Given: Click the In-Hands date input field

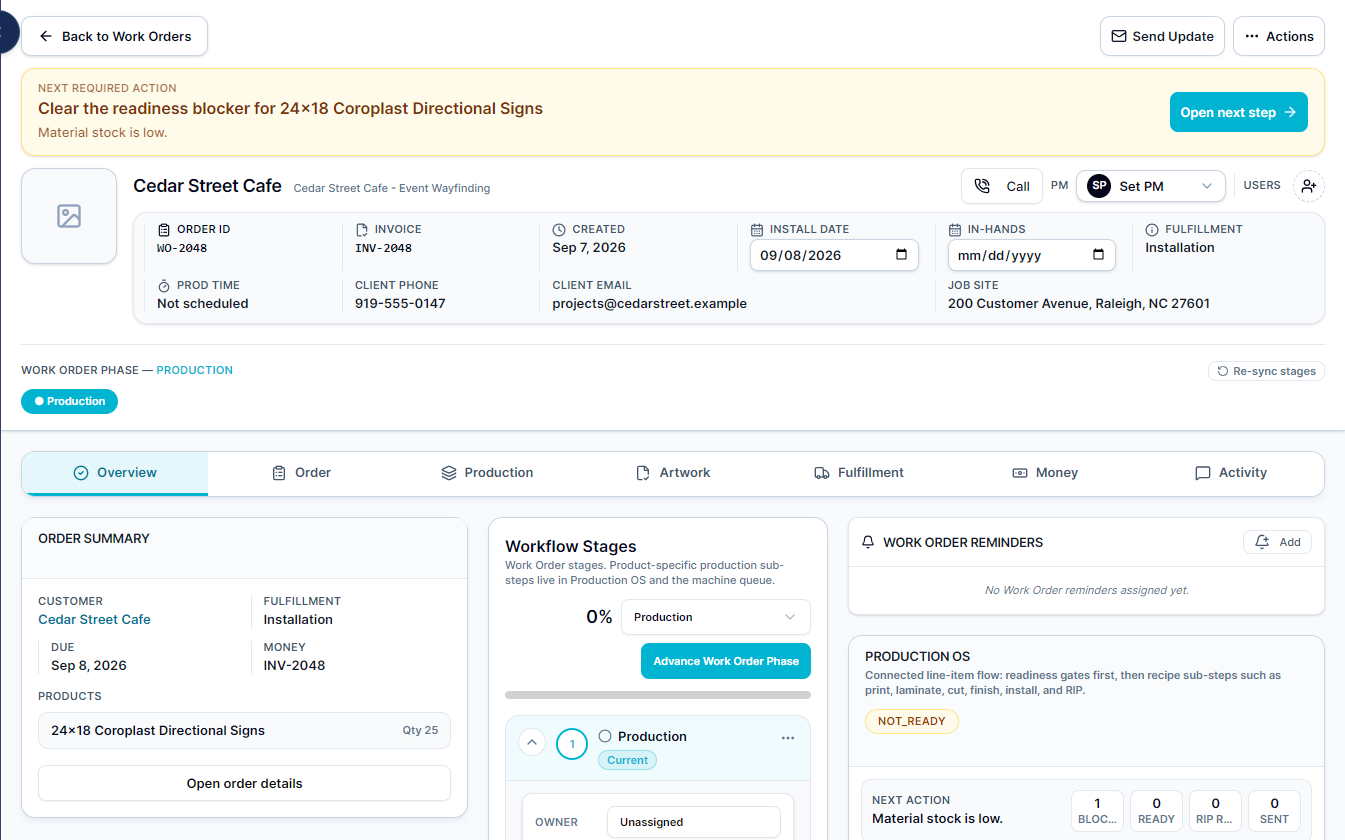Looking at the screenshot, I should tap(1032, 255).
